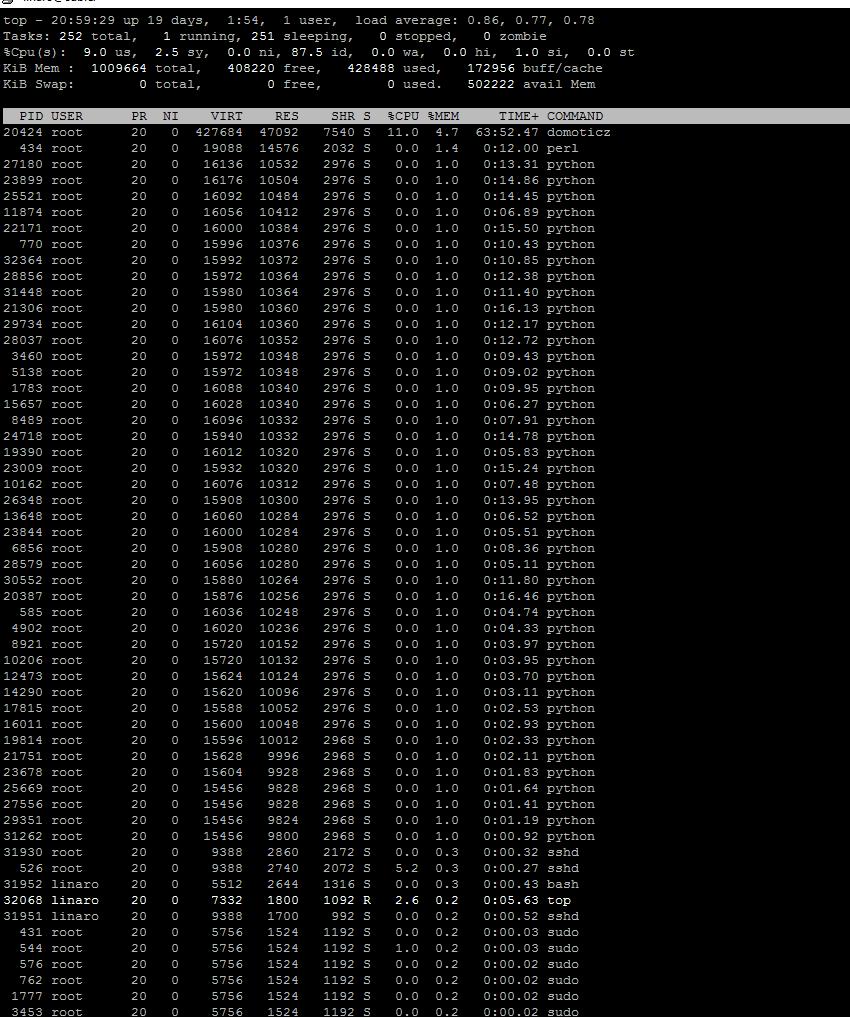Click the 251 sleeping tasks value
Screen dimensions: 850x1017
263,36
